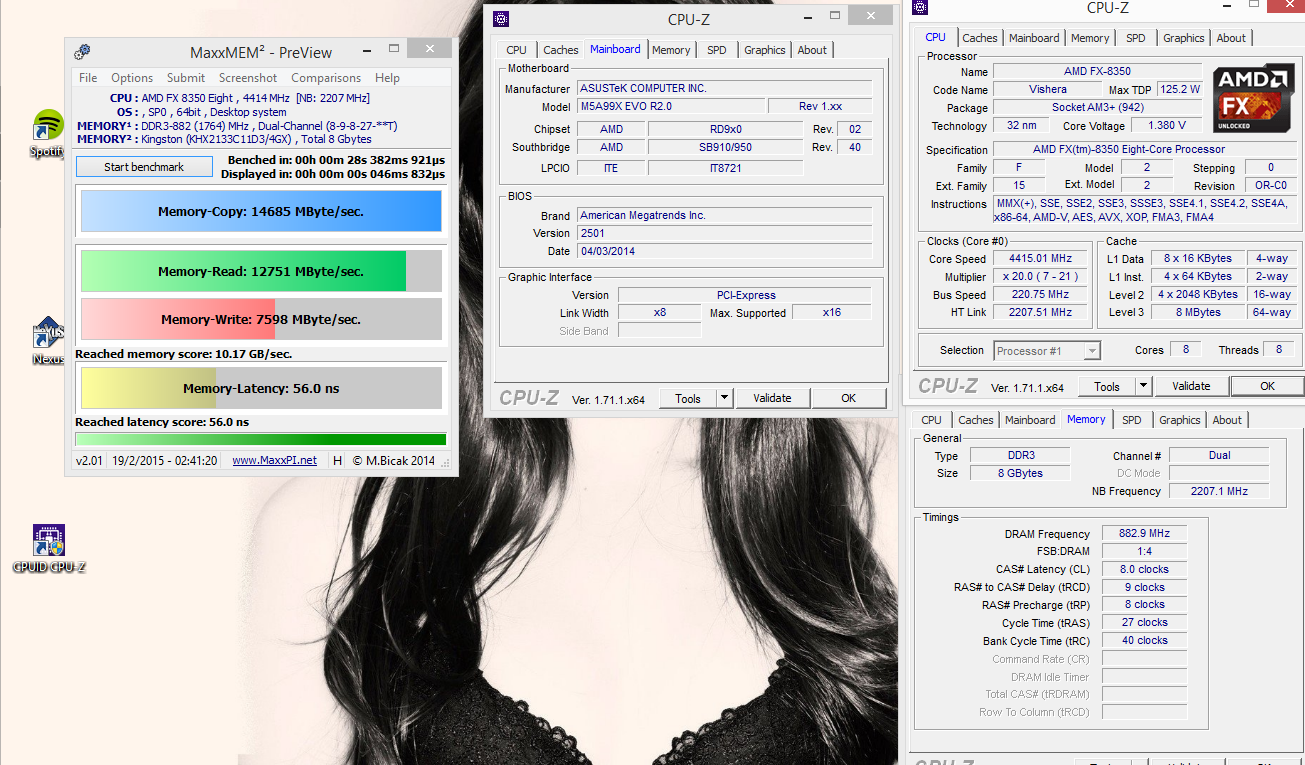
Task: Click CPU-Z app icon in processor window title bar
Action: (921, 8)
